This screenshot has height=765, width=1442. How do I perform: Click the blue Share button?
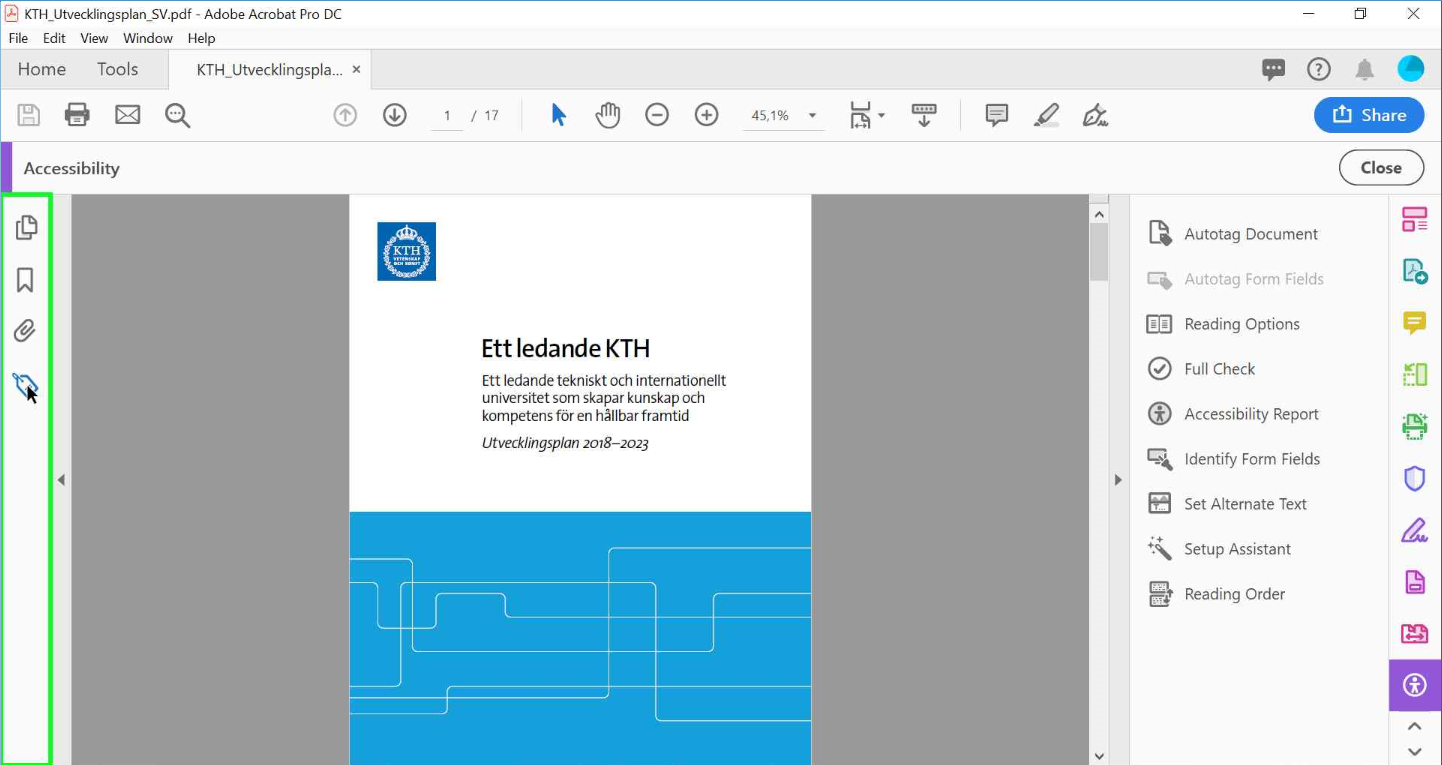pos(1369,115)
